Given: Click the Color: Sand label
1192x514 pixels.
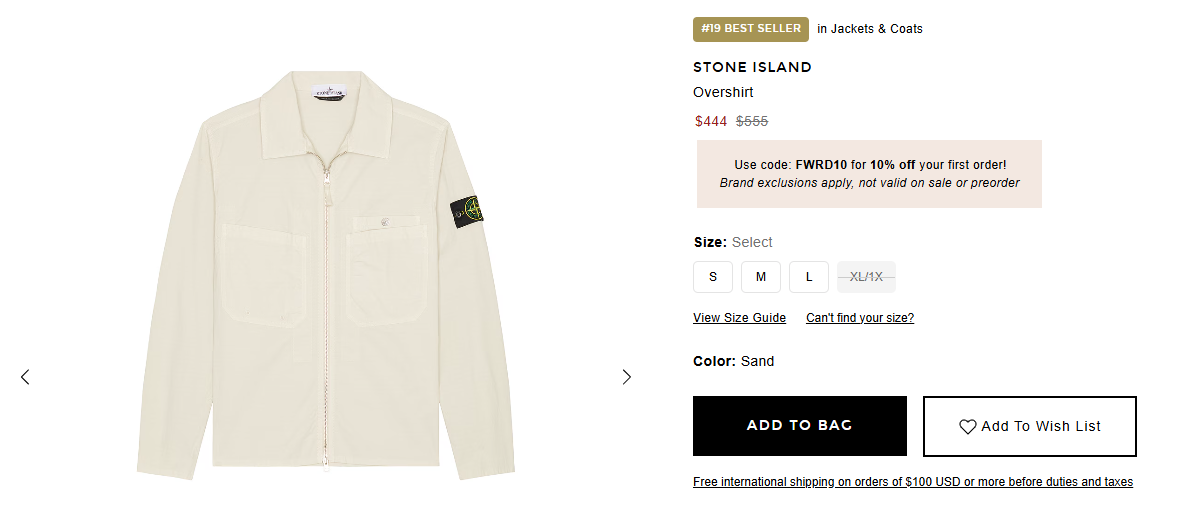Looking at the screenshot, I should 733,361.
